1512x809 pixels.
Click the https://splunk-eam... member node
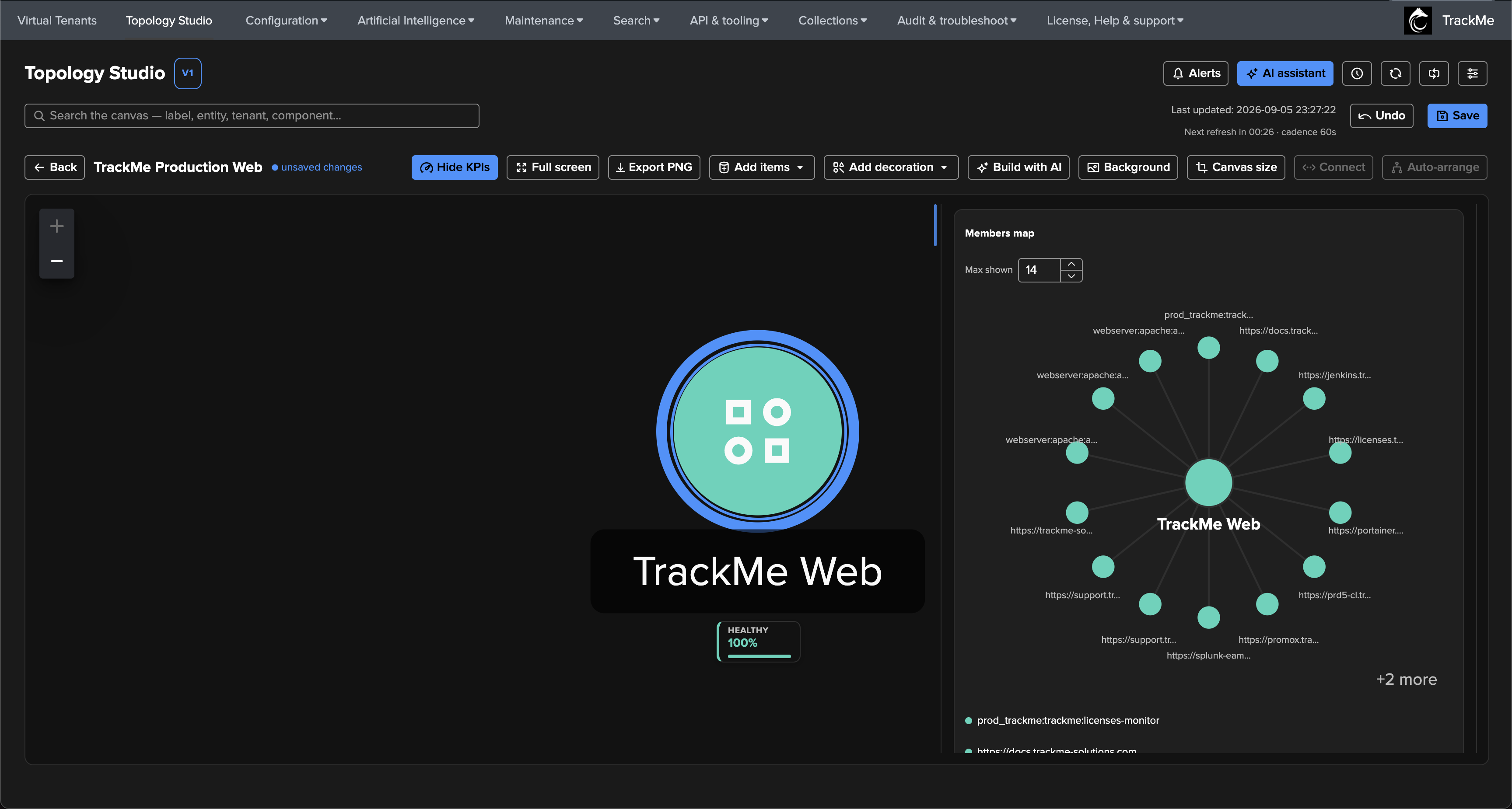(1208, 617)
